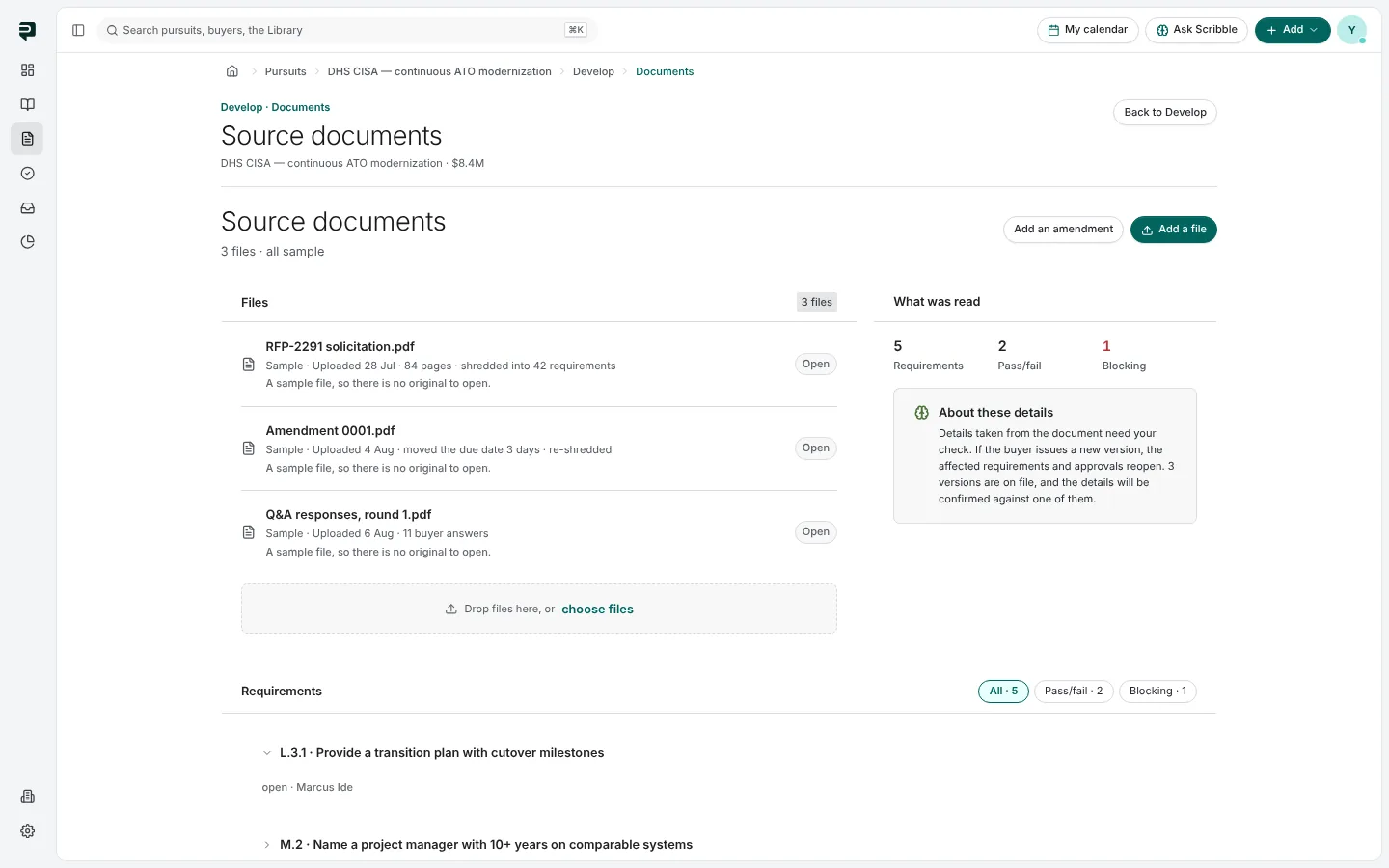Filter requirements by Pass/fail · 2
The width and height of the screenshot is (1389, 868).
[x=1074, y=692]
